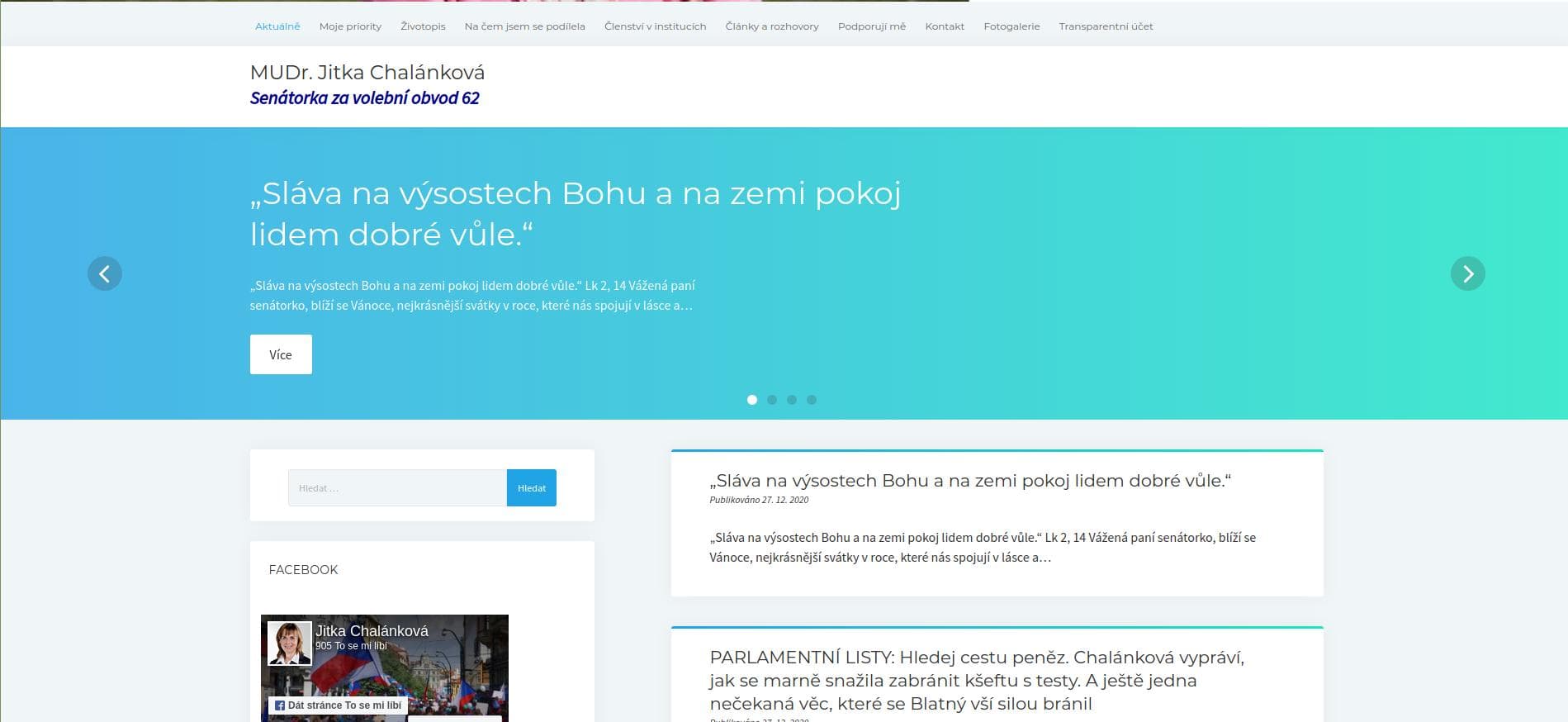Click the blue Hledat search button
Image resolution: width=1568 pixels, height=722 pixels.
(532, 488)
